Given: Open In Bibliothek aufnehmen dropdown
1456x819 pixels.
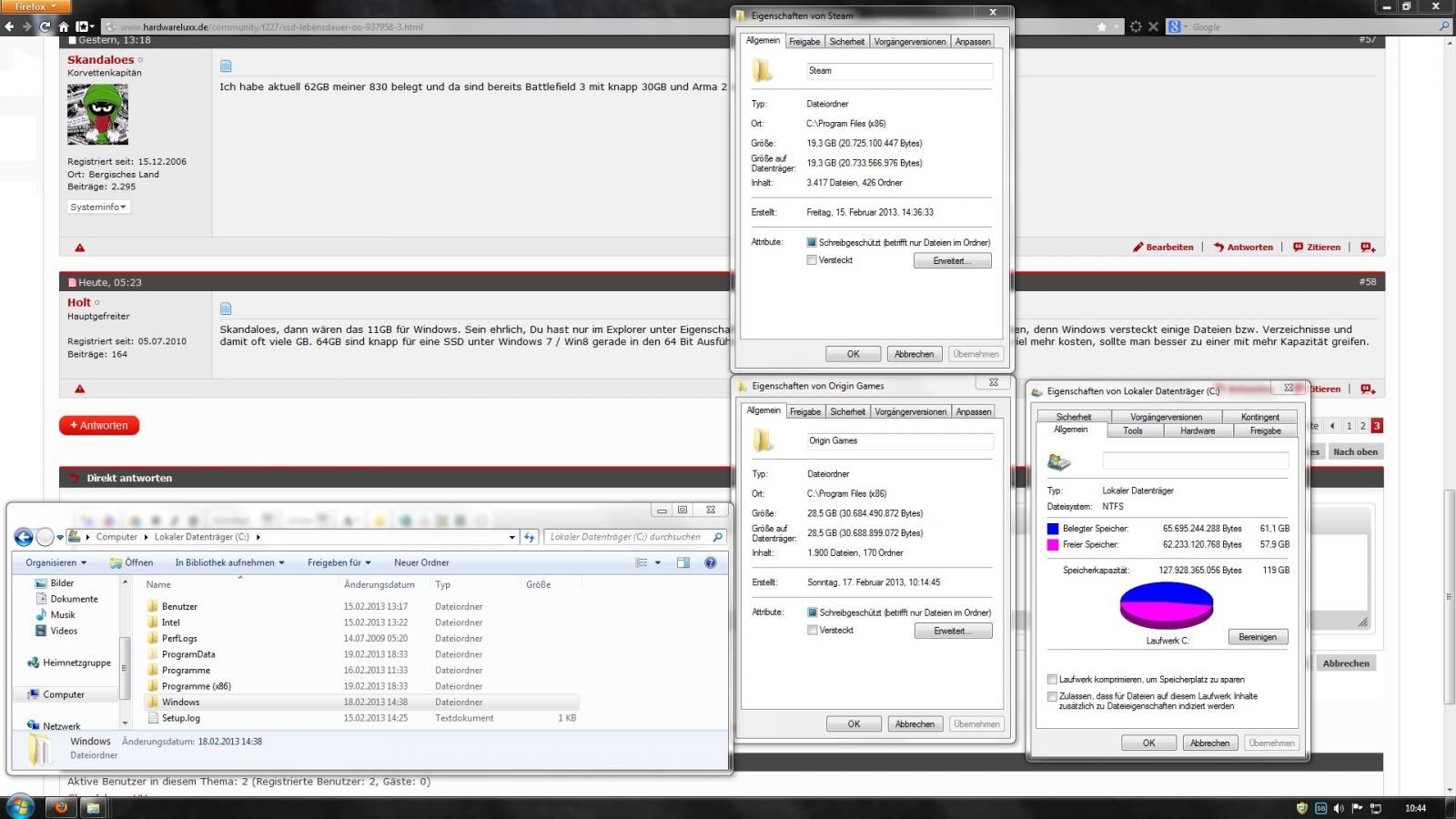Looking at the screenshot, I should (230, 563).
